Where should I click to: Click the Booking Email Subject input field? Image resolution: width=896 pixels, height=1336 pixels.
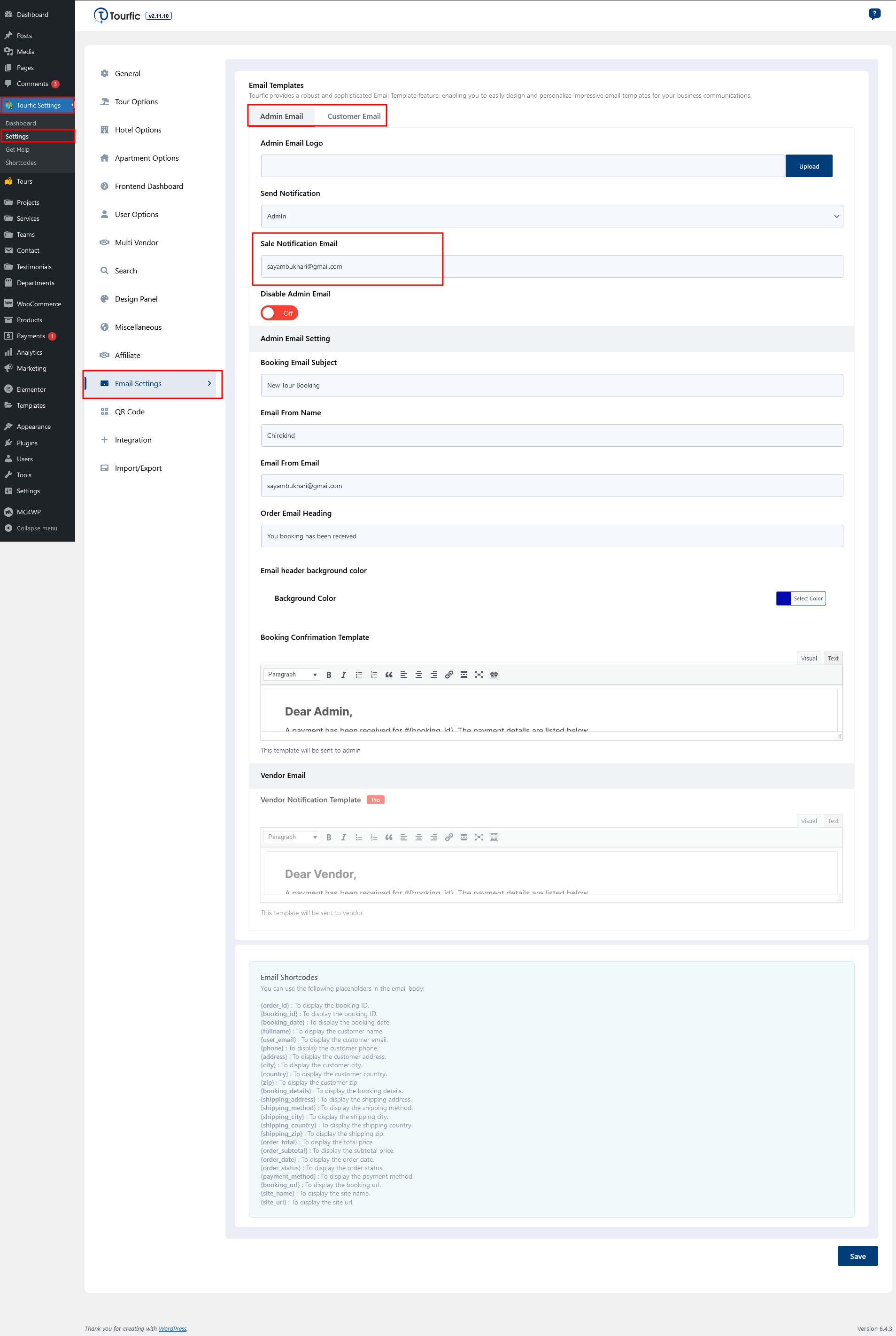(551, 385)
